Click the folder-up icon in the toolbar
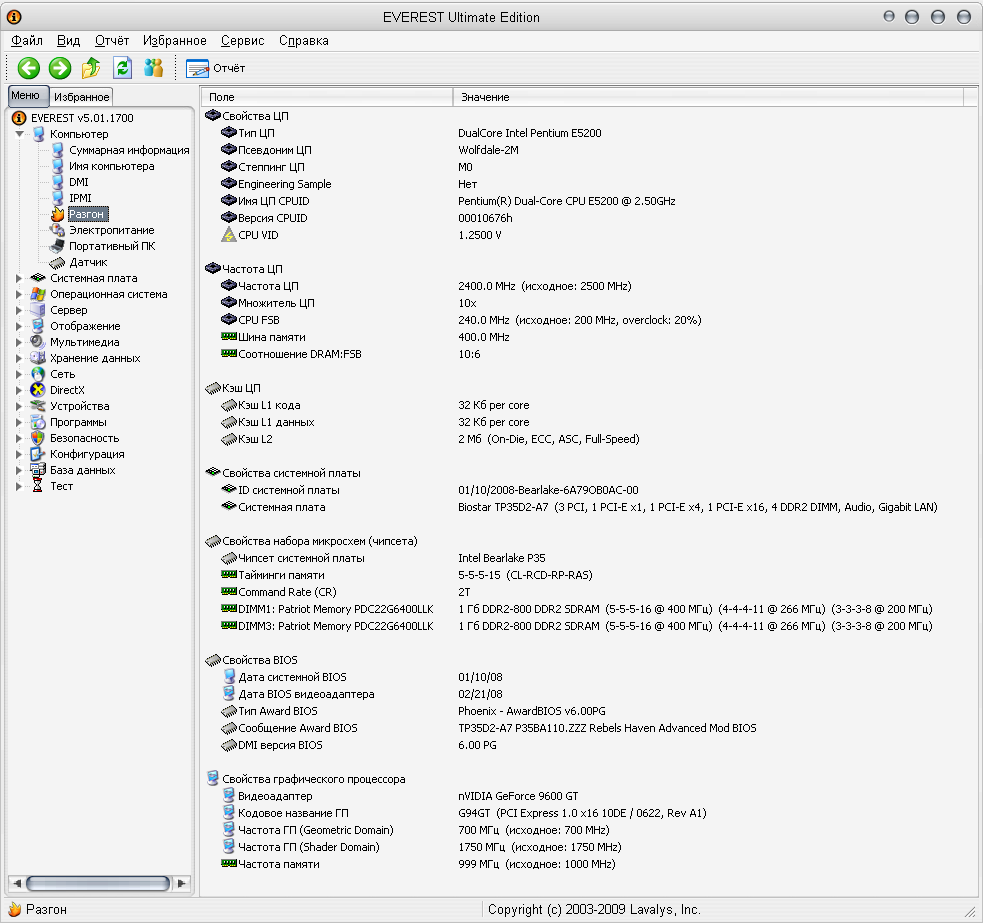Viewport: 983px width, 923px height. (90, 68)
